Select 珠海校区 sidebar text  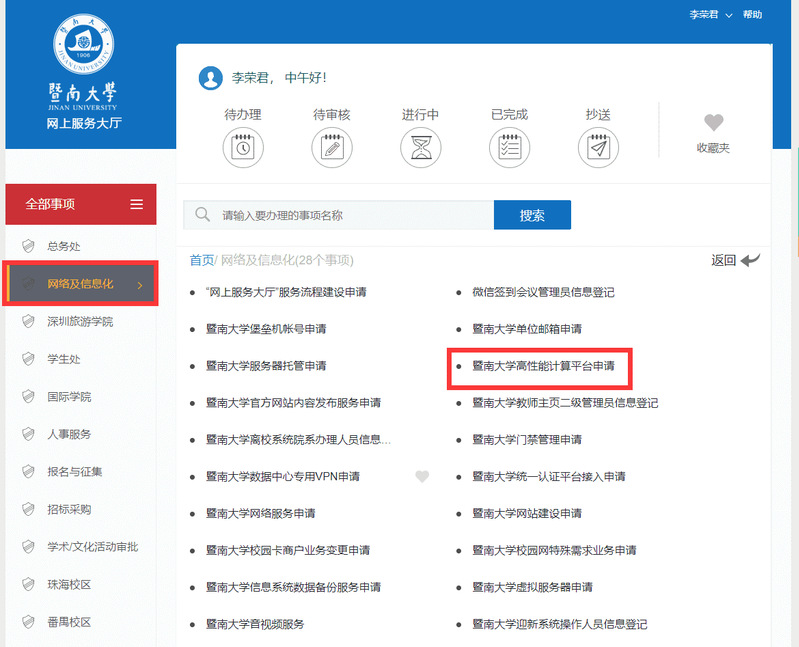69,584
